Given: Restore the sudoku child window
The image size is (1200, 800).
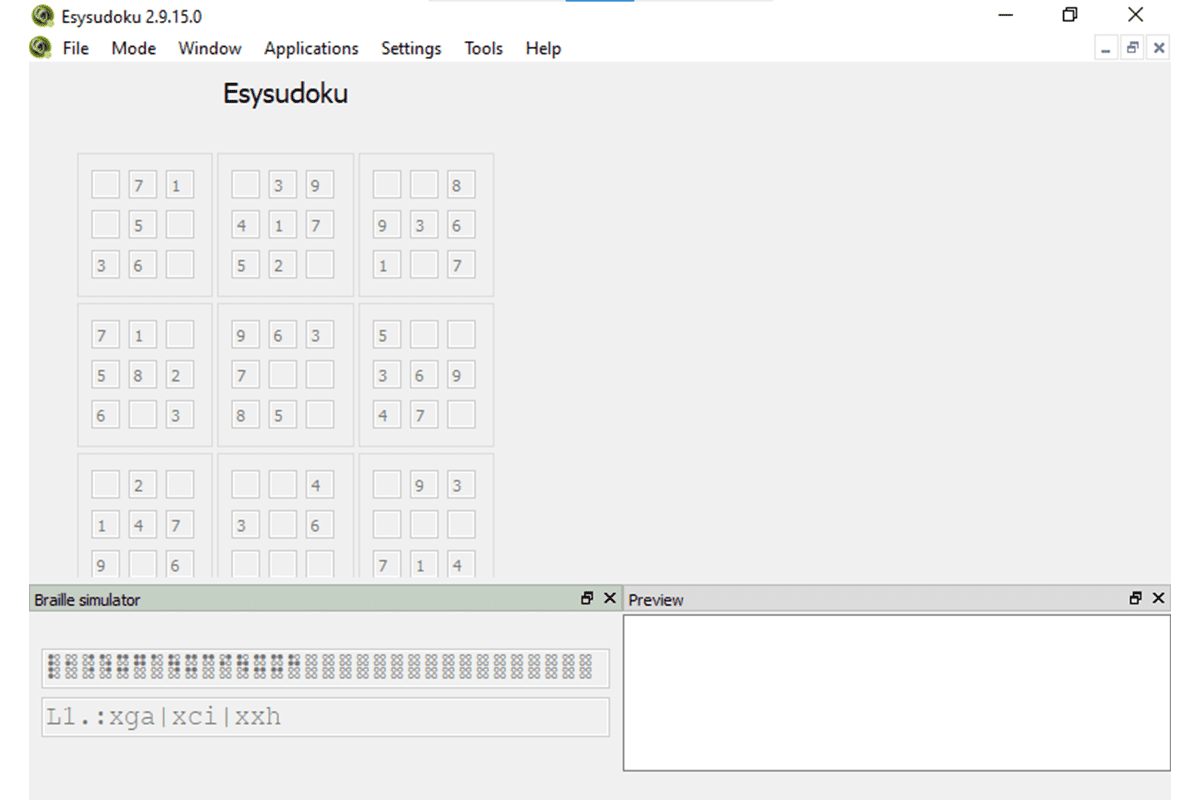Looking at the screenshot, I should [1131, 47].
